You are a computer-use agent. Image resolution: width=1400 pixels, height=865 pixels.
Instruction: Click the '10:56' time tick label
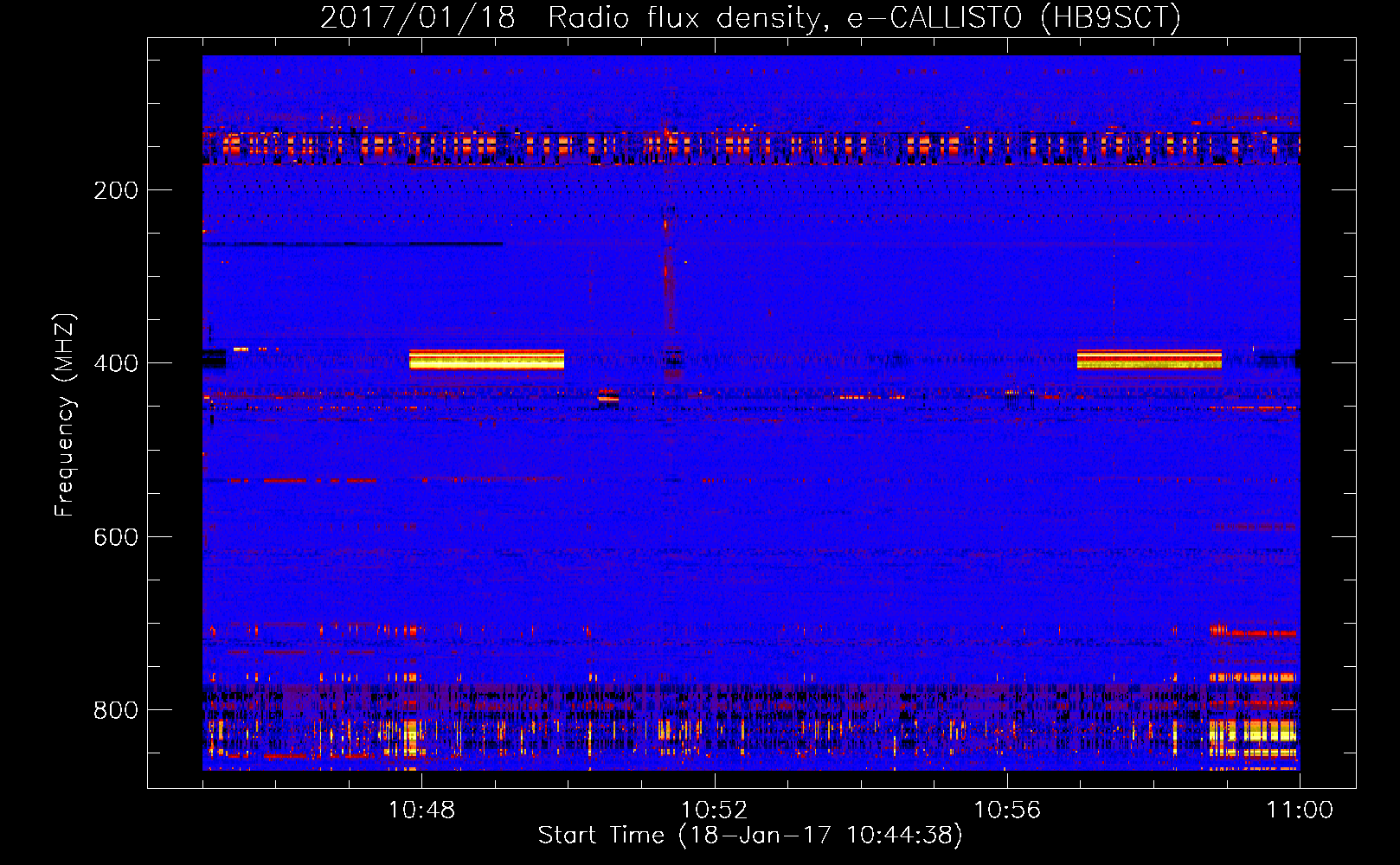tap(1007, 811)
